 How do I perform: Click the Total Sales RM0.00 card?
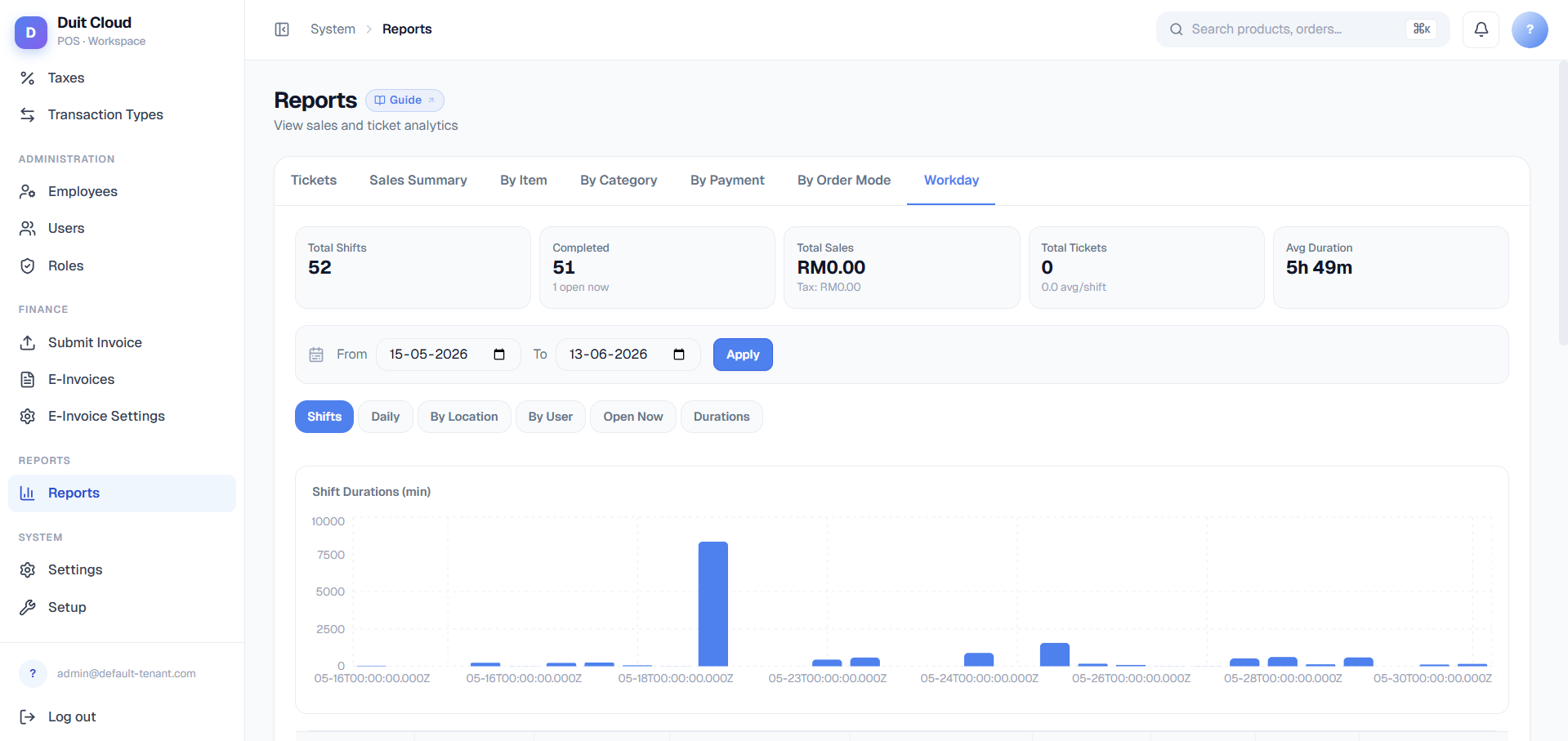click(902, 268)
